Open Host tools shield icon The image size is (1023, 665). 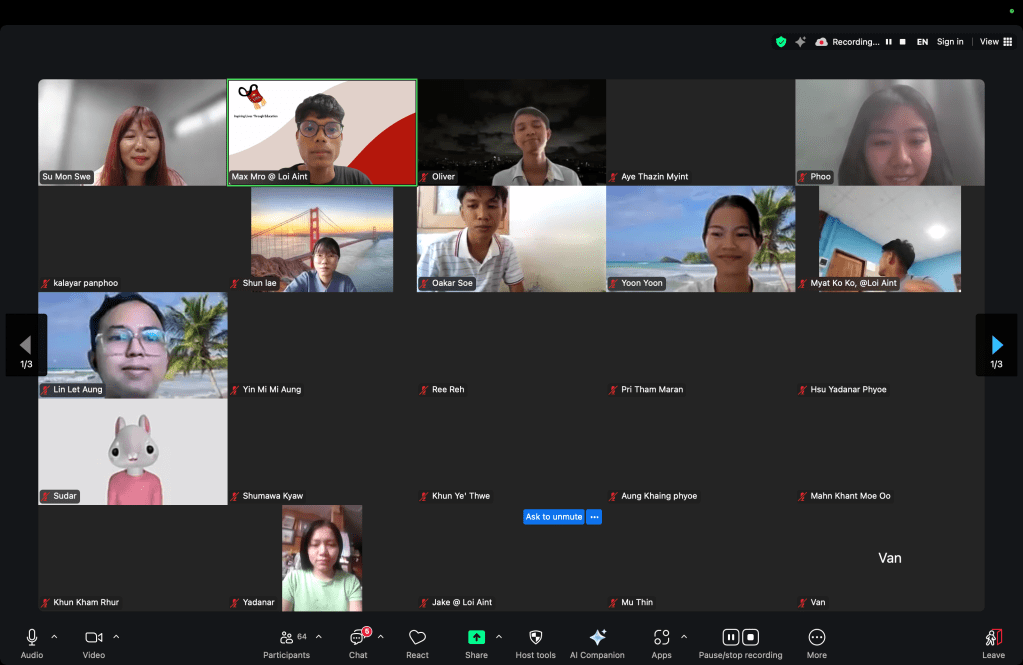[x=535, y=637]
